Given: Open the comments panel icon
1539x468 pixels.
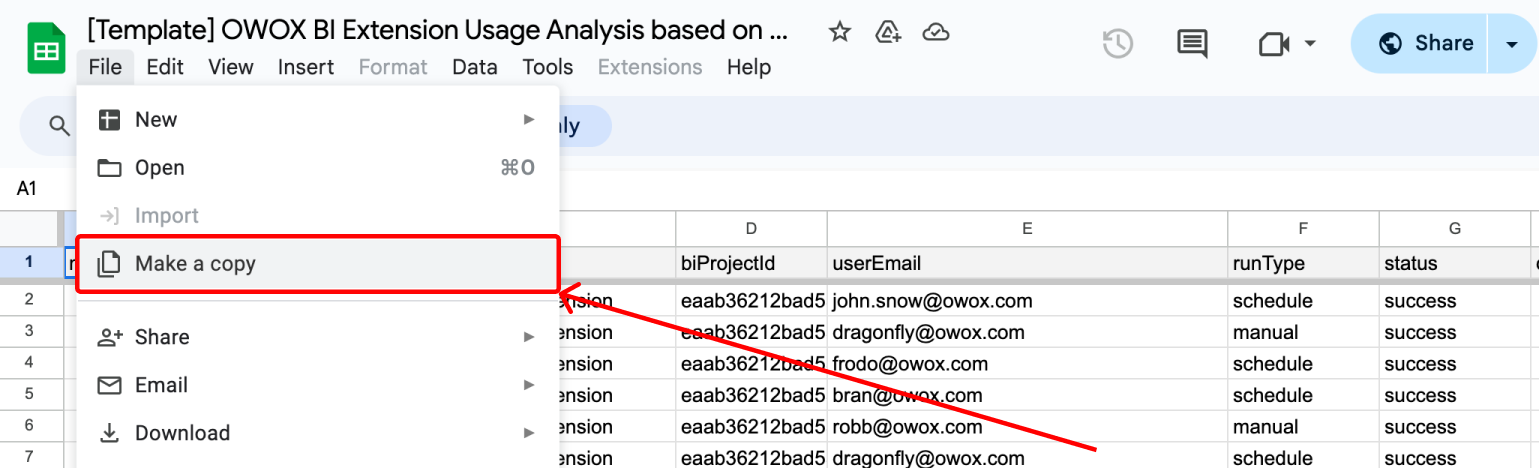Looking at the screenshot, I should point(1191,43).
